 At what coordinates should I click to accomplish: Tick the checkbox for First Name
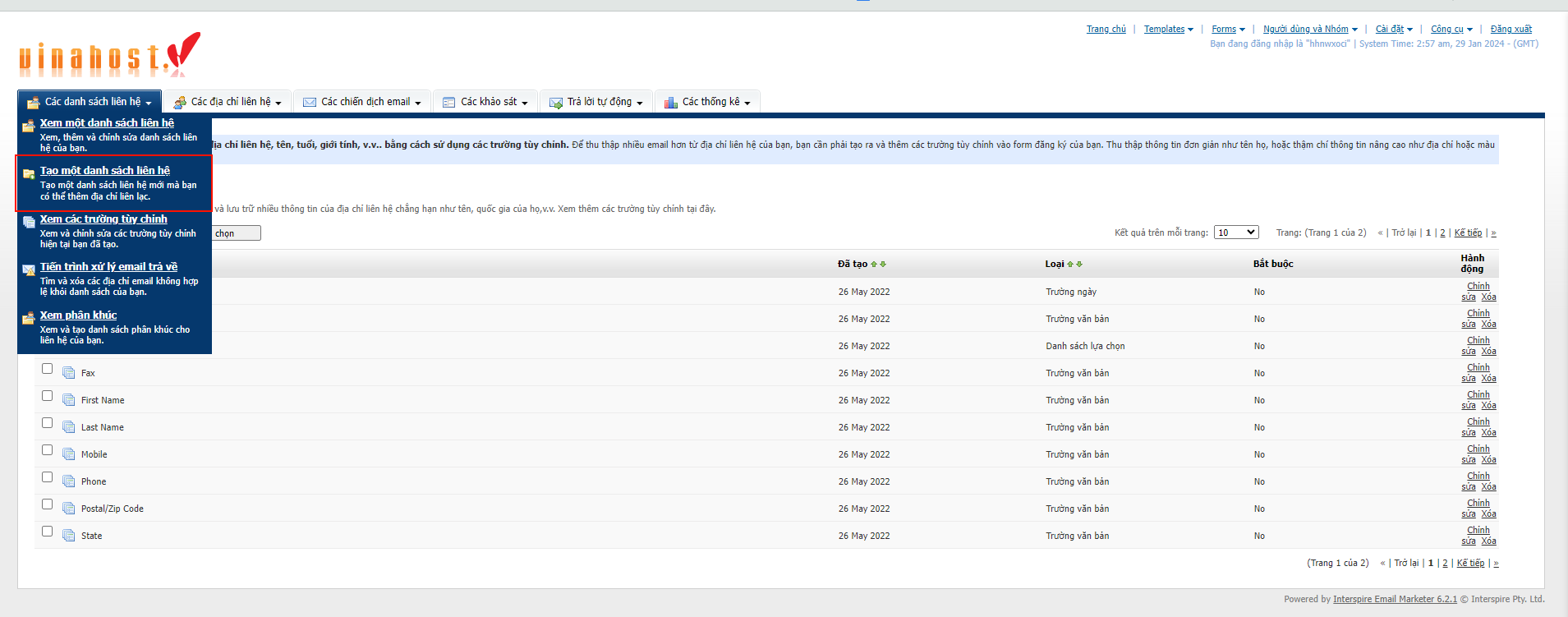point(48,396)
